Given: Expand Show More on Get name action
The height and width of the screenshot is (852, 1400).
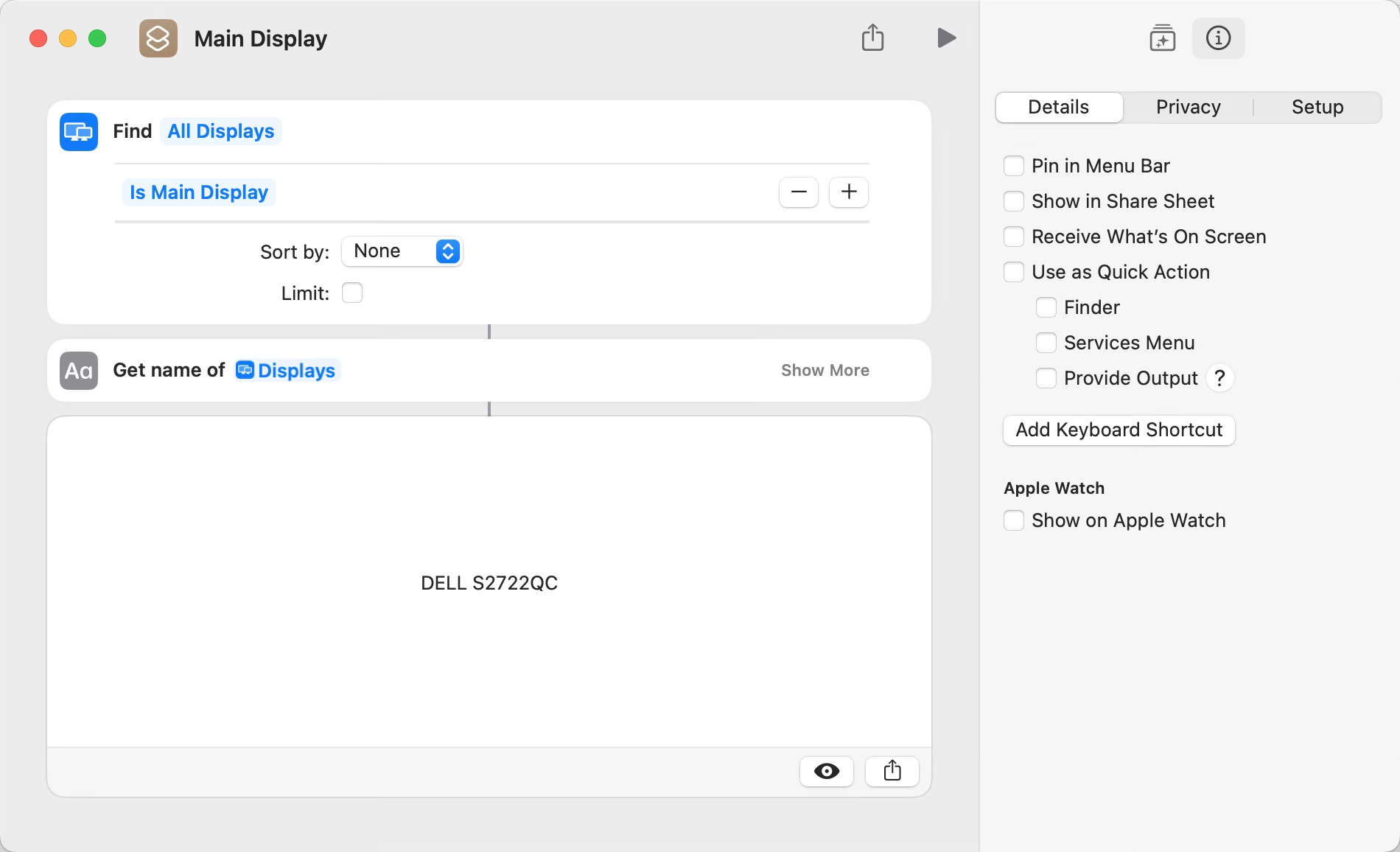Looking at the screenshot, I should tap(825, 371).
